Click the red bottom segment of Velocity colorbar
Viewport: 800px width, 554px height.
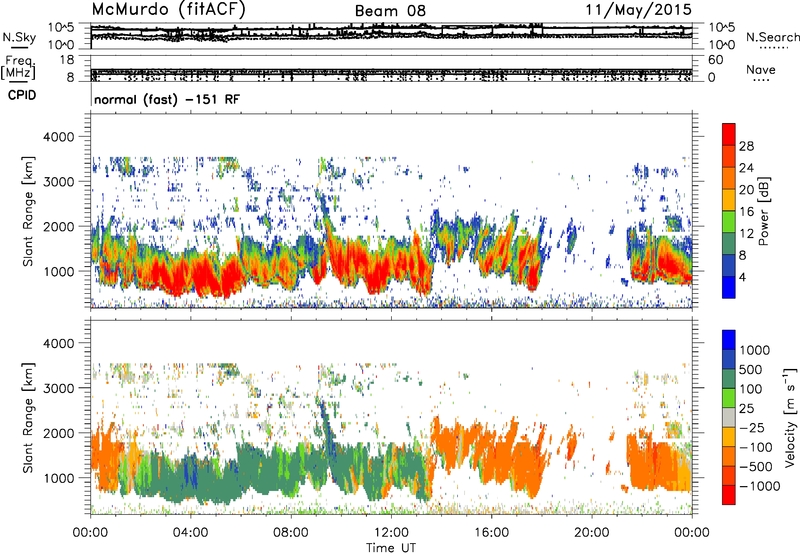(729, 495)
